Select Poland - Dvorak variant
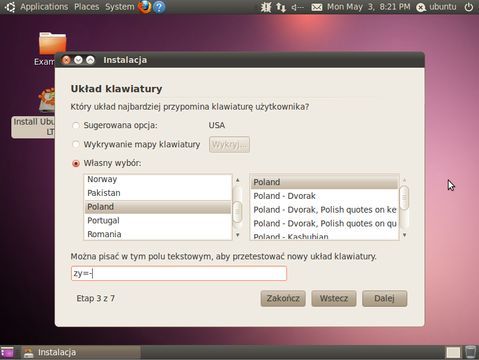Image resolution: width=479 pixels, height=360 pixels. 324,196
